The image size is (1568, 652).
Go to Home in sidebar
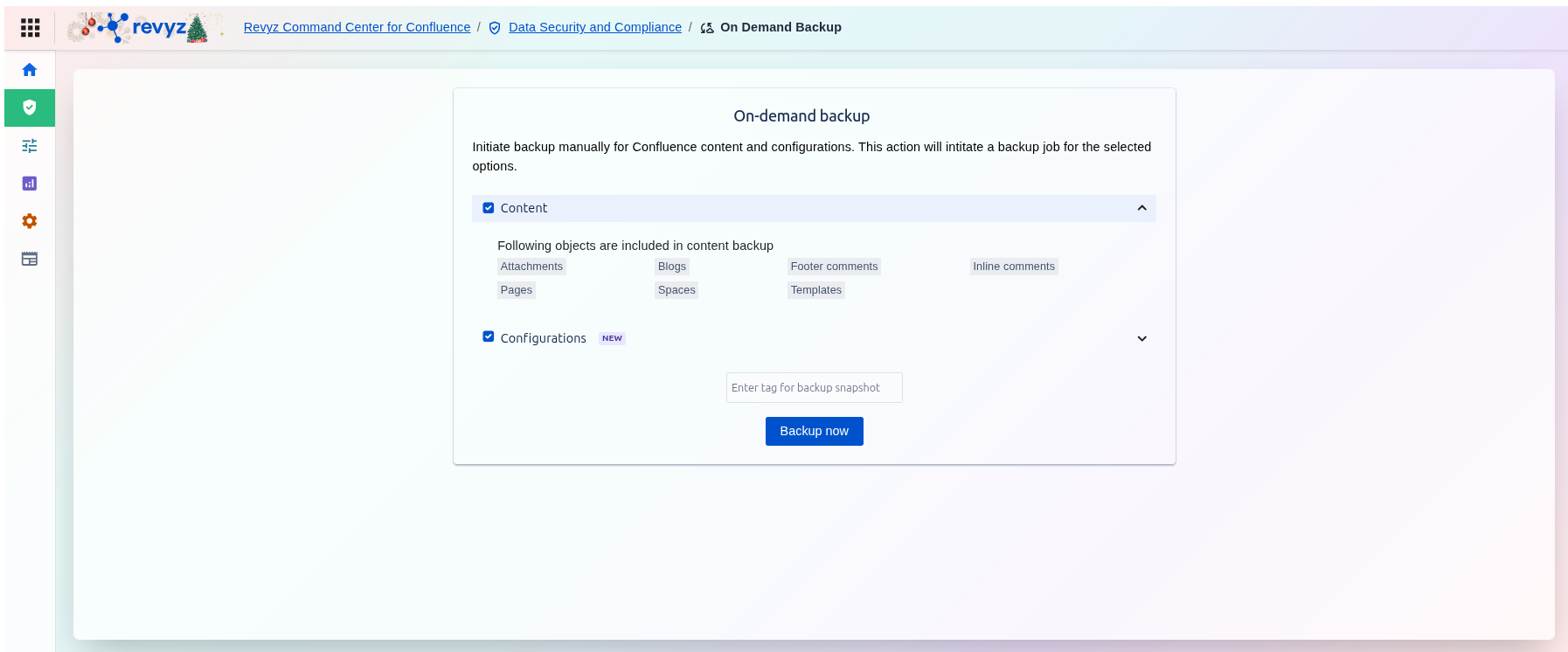(30, 70)
